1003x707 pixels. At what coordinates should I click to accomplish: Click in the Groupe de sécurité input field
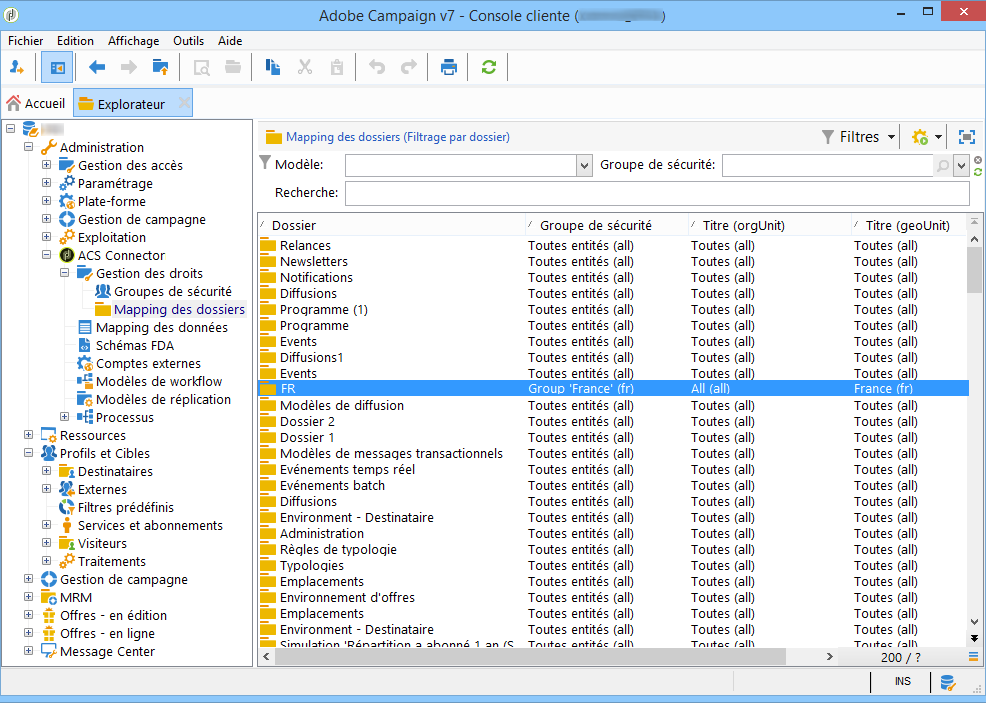[828, 166]
